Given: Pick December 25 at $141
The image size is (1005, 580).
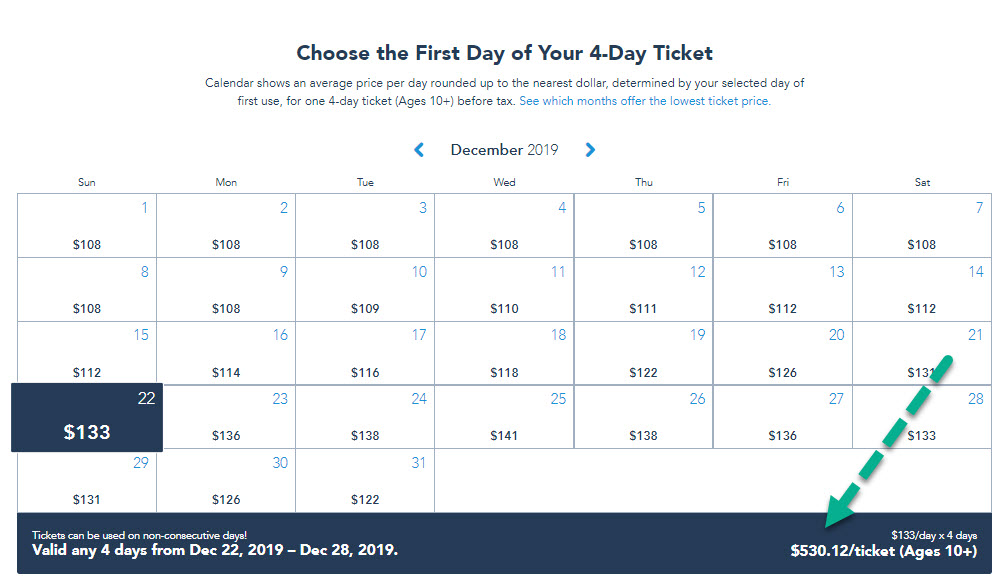Looking at the screenshot, I should (504, 417).
